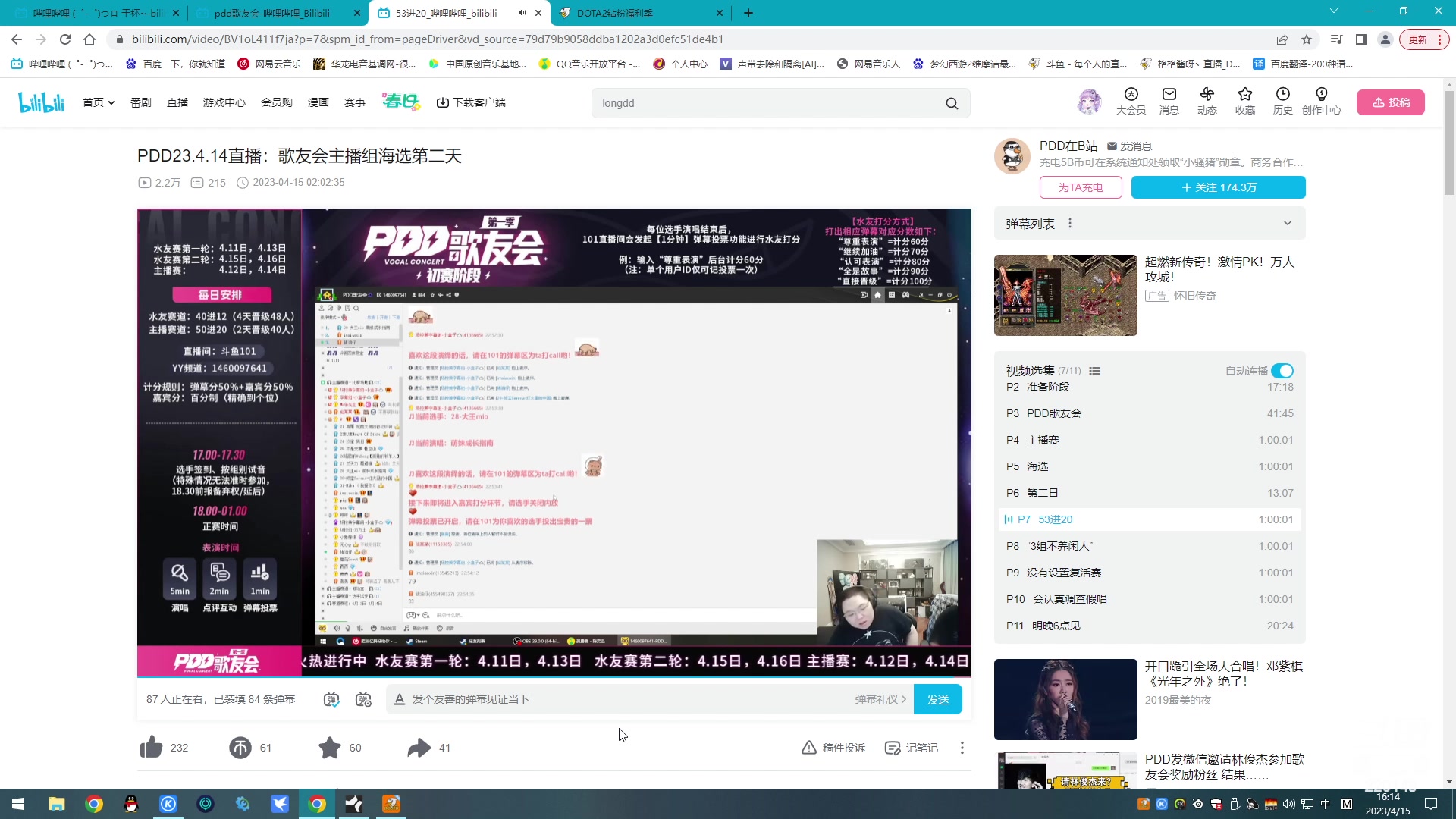Click 发消息 message link
1456x819 pixels.
1129,146
